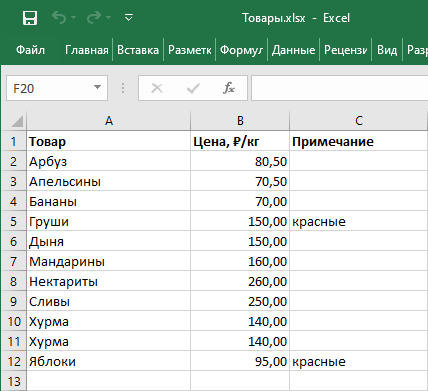Viewport: 428px width, 391px height.
Task: Open the Customize Quick Access Toolbar menu
Action: coord(129,17)
